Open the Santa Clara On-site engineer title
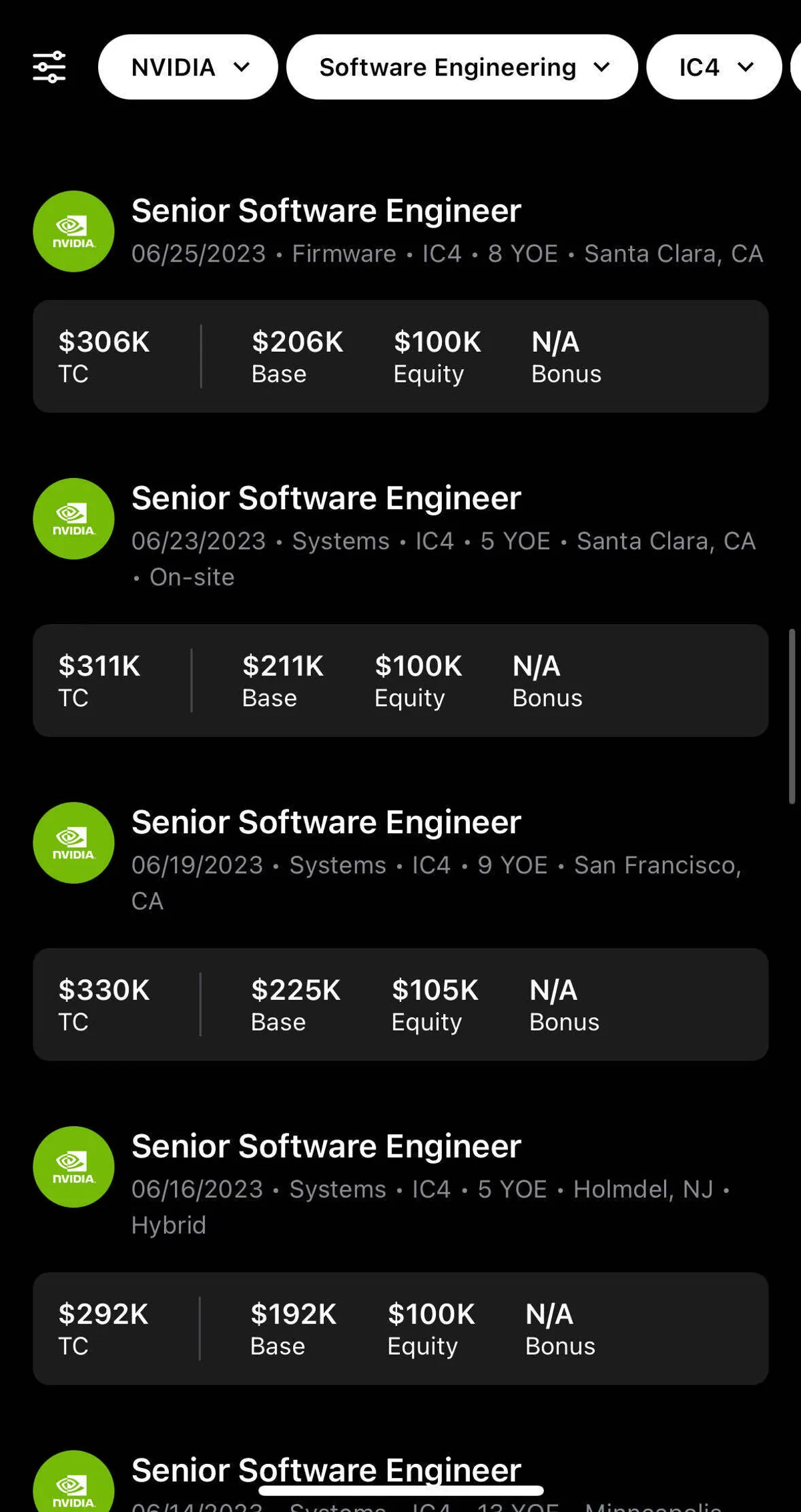The width and height of the screenshot is (801, 1512). 326,498
